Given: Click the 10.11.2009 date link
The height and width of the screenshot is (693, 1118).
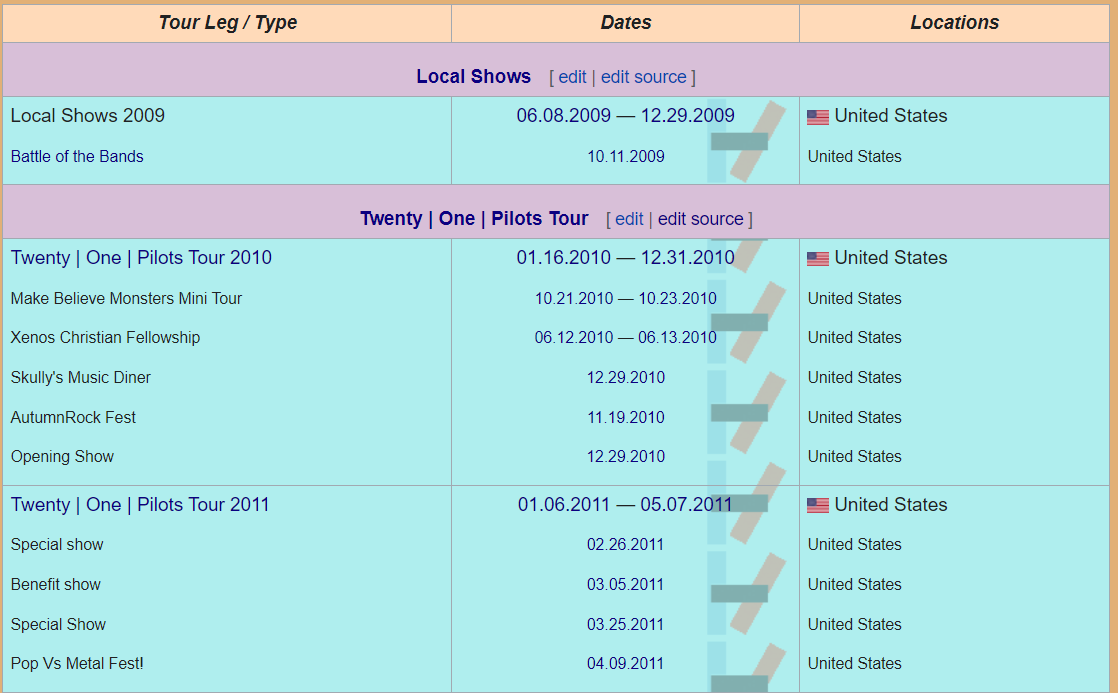Looking at the screenshot, I should click(x=625, y=156).
